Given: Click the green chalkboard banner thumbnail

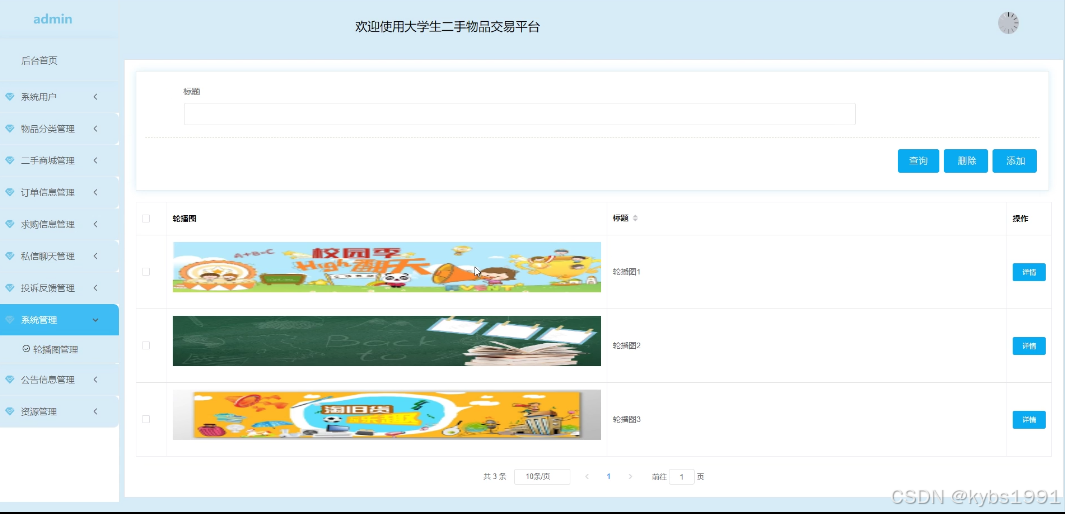Looking at the screenshot, I should 386,341.
